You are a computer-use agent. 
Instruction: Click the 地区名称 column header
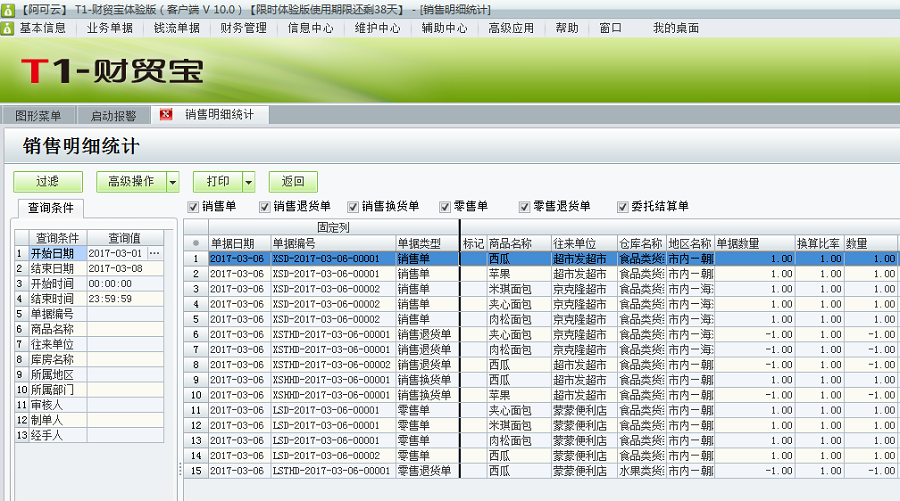[690, 243]
